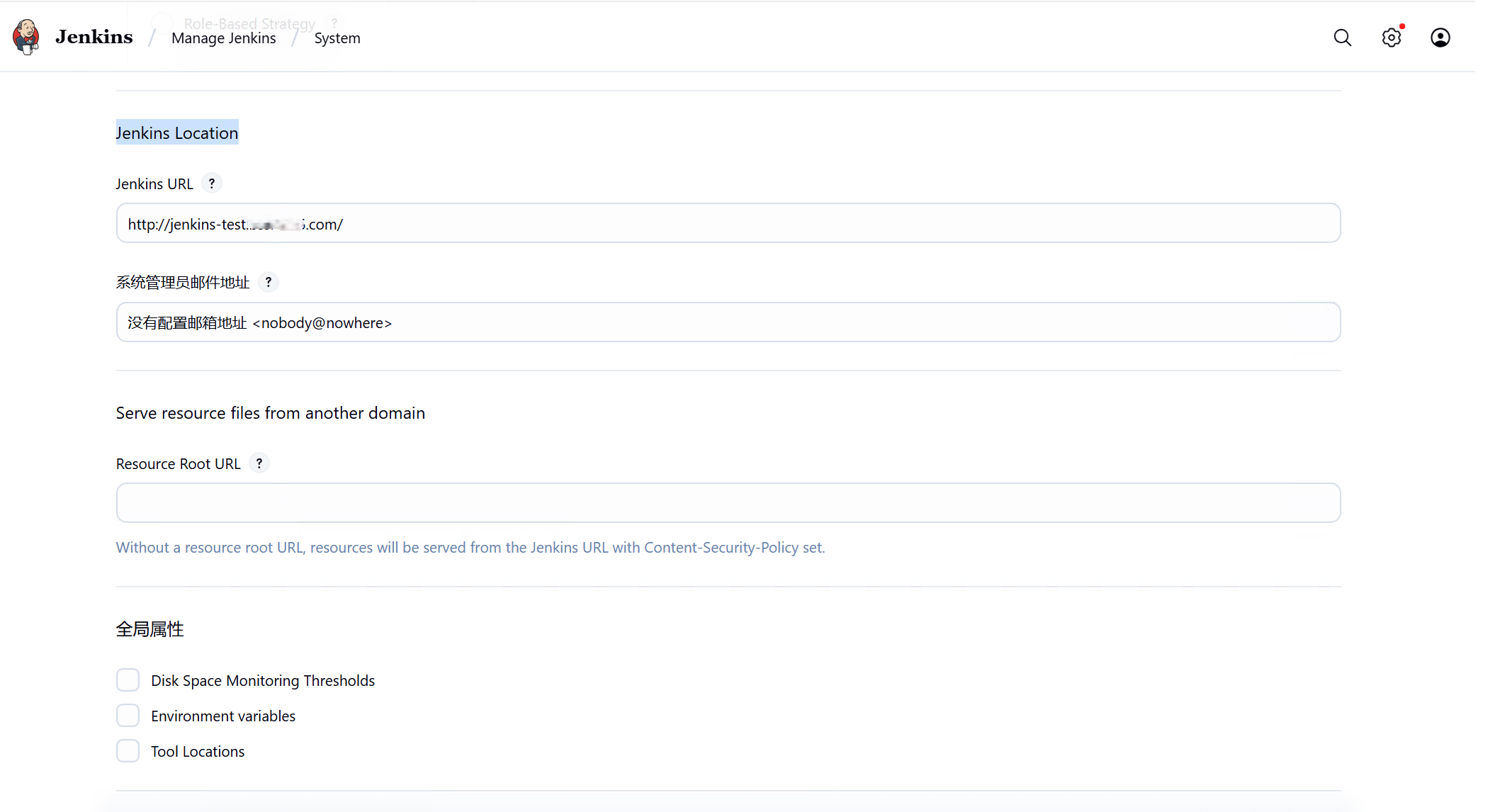Click the Jenkins butler logo icon
This screenshot has height=812, width=1495.
26,37
